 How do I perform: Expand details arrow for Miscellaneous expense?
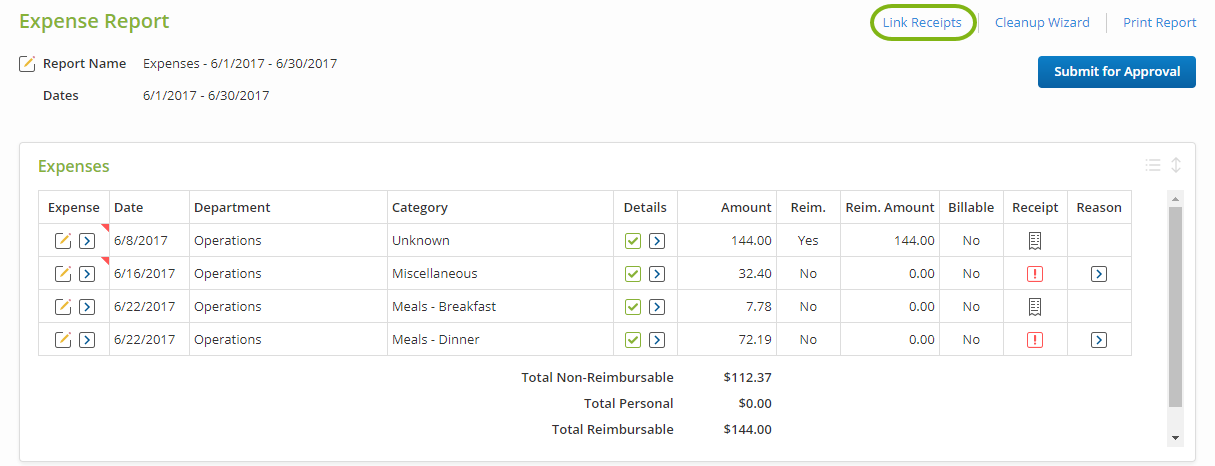pos(657,274)
